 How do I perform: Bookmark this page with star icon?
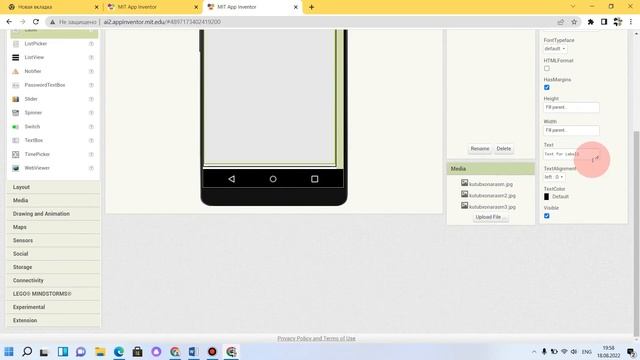tap(574, 22)
